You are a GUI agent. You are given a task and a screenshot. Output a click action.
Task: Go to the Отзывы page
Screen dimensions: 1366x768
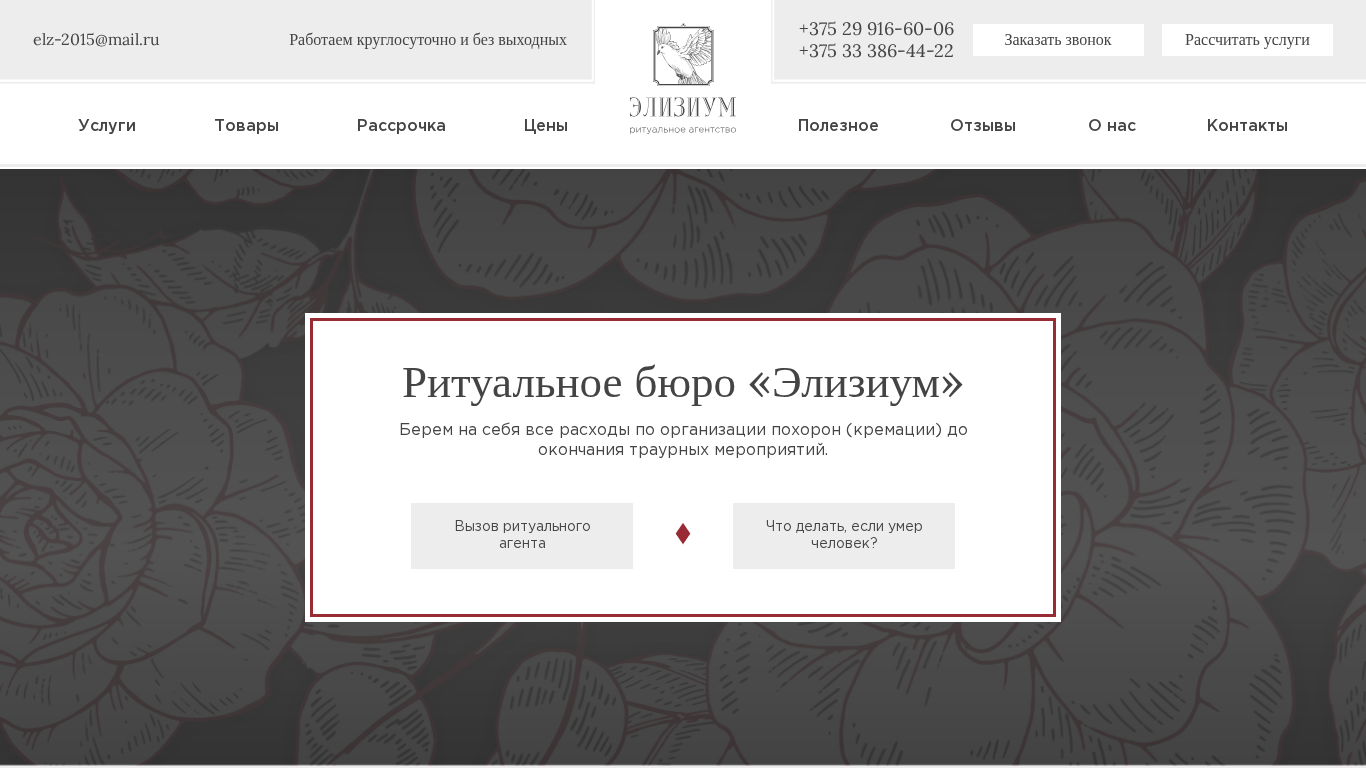pyautogui.click(x=983, y=126)
